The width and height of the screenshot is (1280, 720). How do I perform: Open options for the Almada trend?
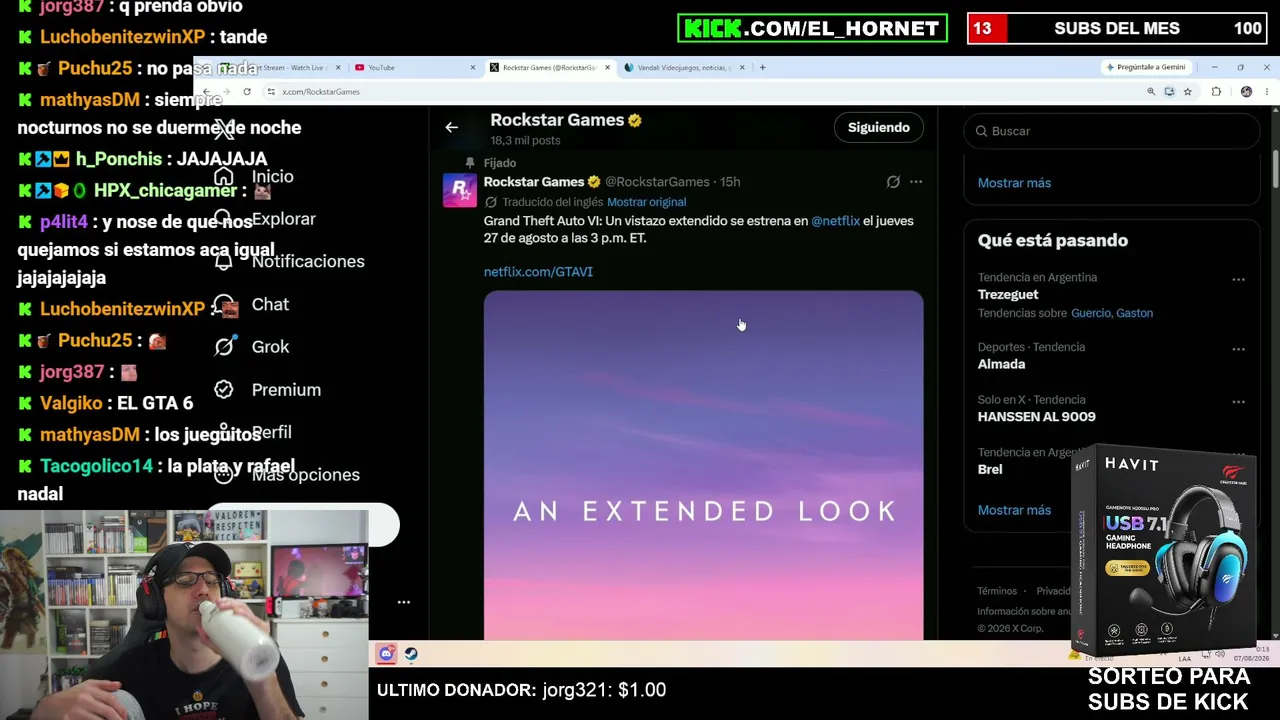[x=1238, y=349]
